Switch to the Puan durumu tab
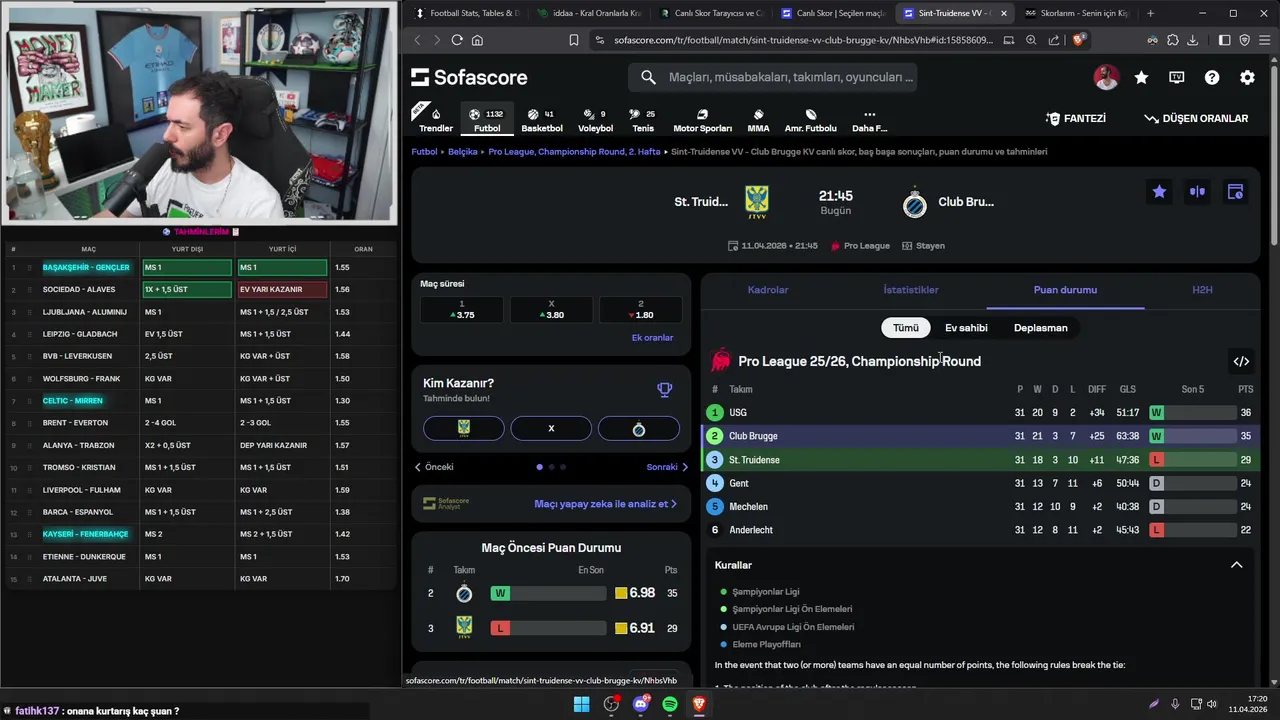Image resolution: width=1280 pixels, height=720 pixels. [1065, 290]
